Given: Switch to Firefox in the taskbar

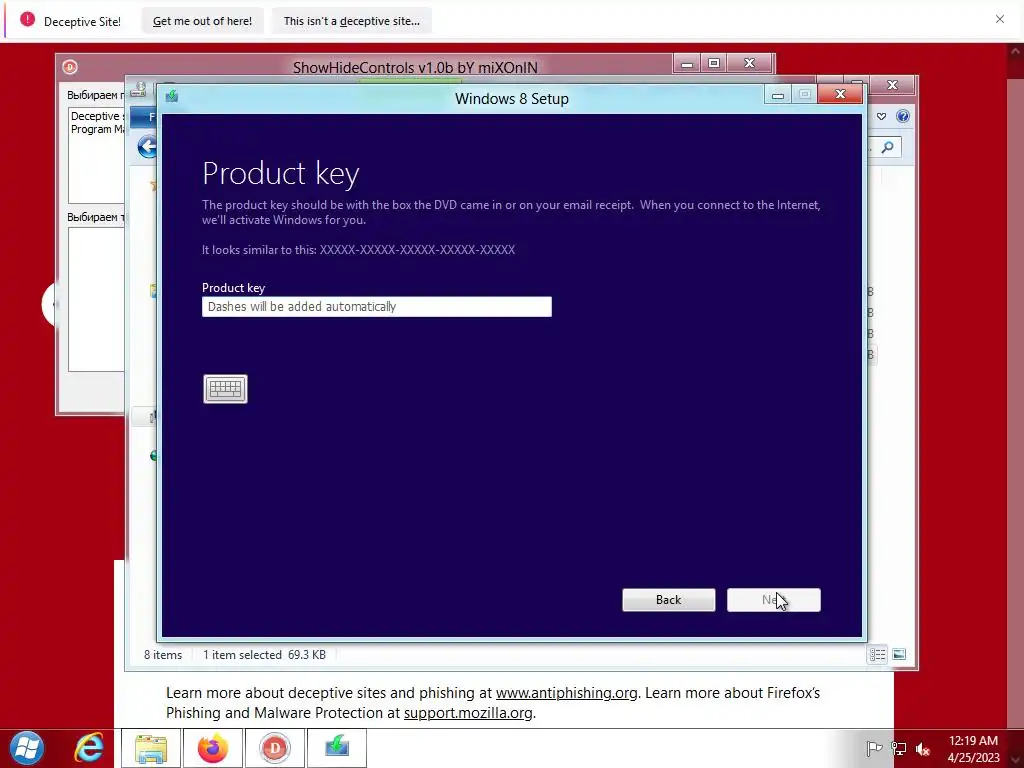Looking at the screenshot, I should click(x=213, y=748).
